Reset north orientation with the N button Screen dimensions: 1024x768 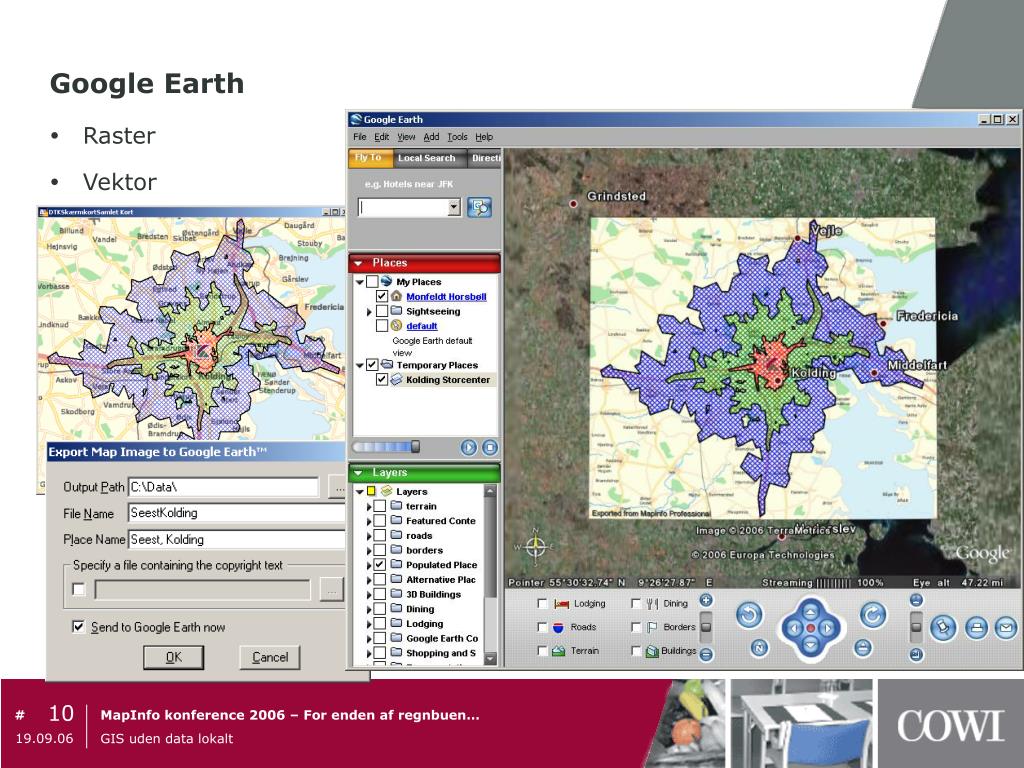tap(759, 647)
